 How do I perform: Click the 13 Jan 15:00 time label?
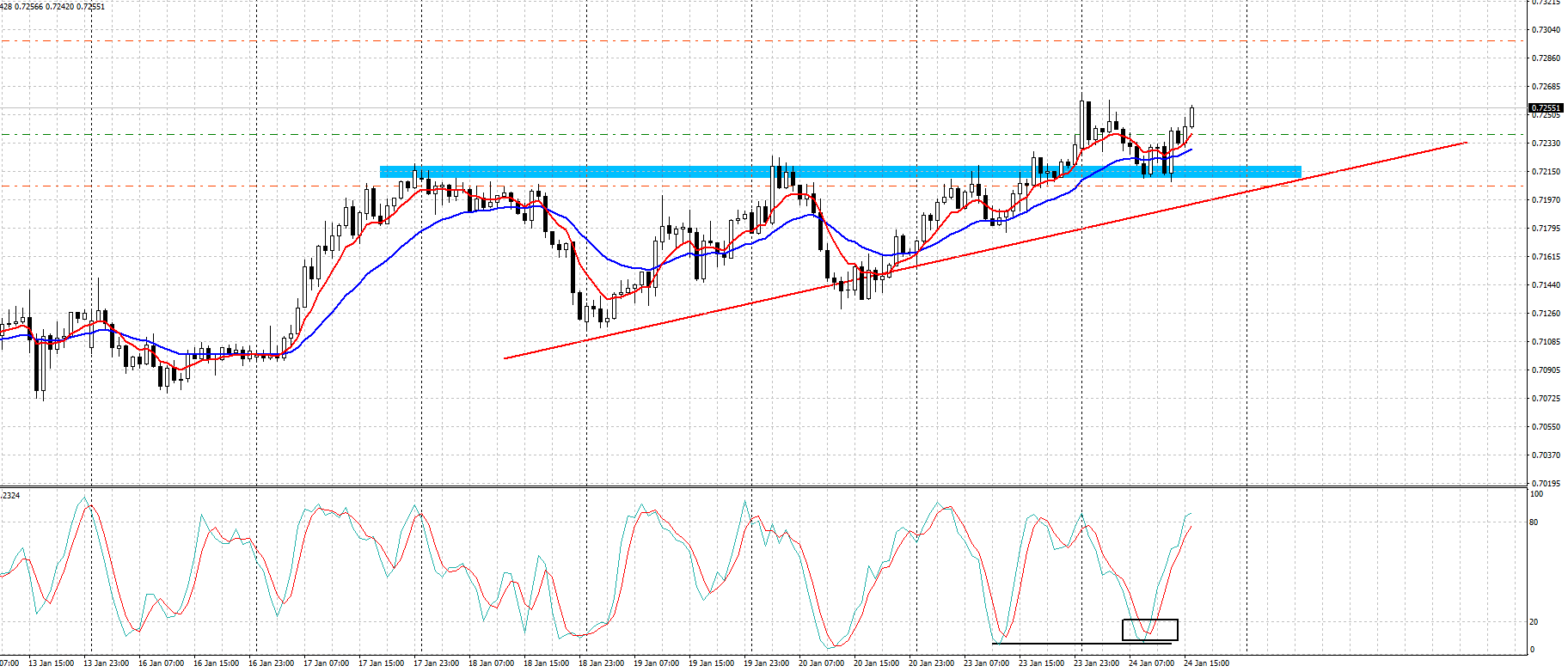52,663
